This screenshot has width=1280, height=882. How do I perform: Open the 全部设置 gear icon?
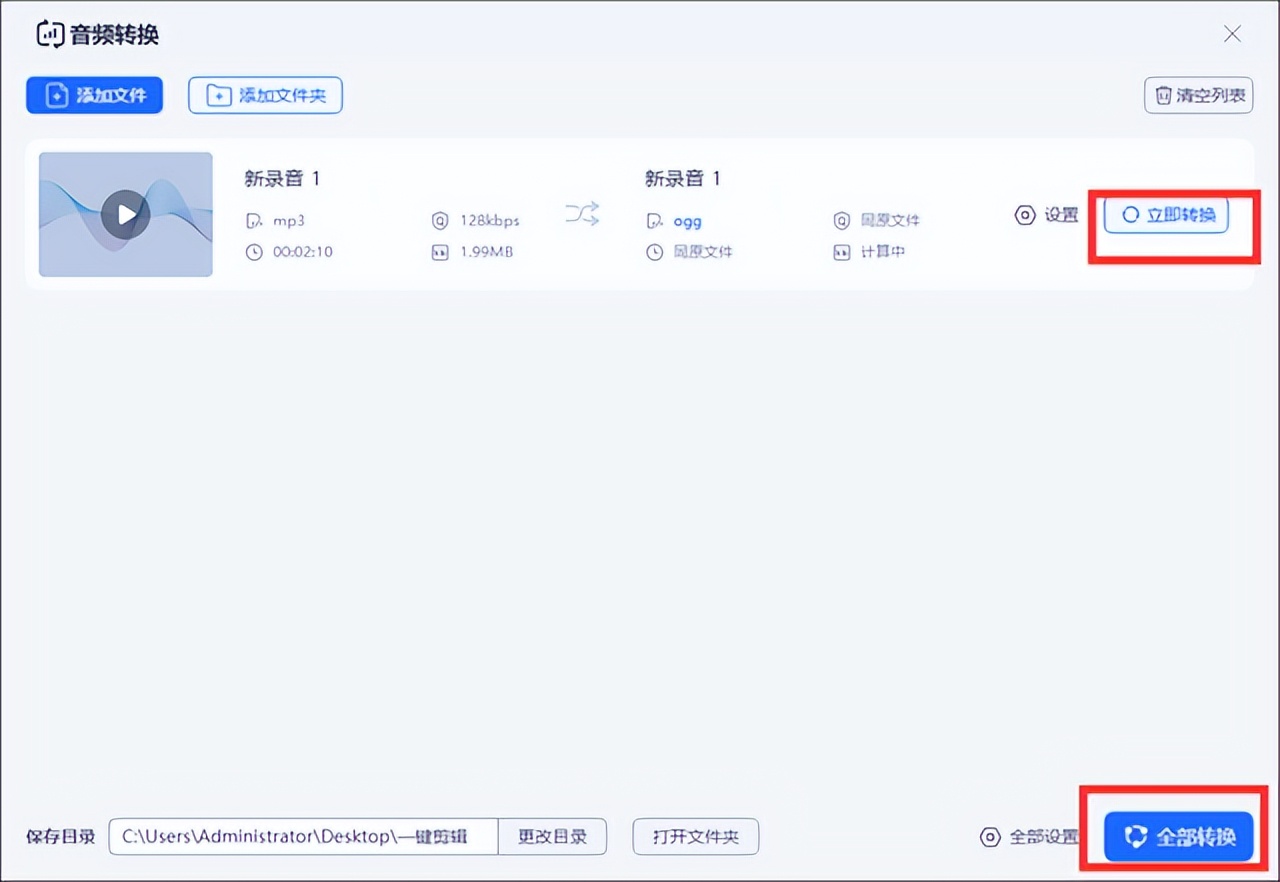click(x=990, y=837)
